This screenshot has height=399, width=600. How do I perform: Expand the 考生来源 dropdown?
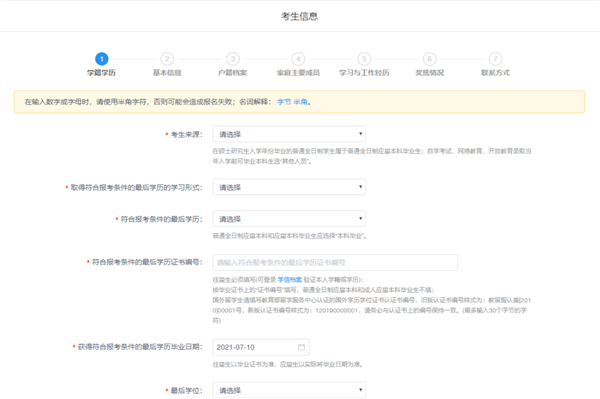289,134
